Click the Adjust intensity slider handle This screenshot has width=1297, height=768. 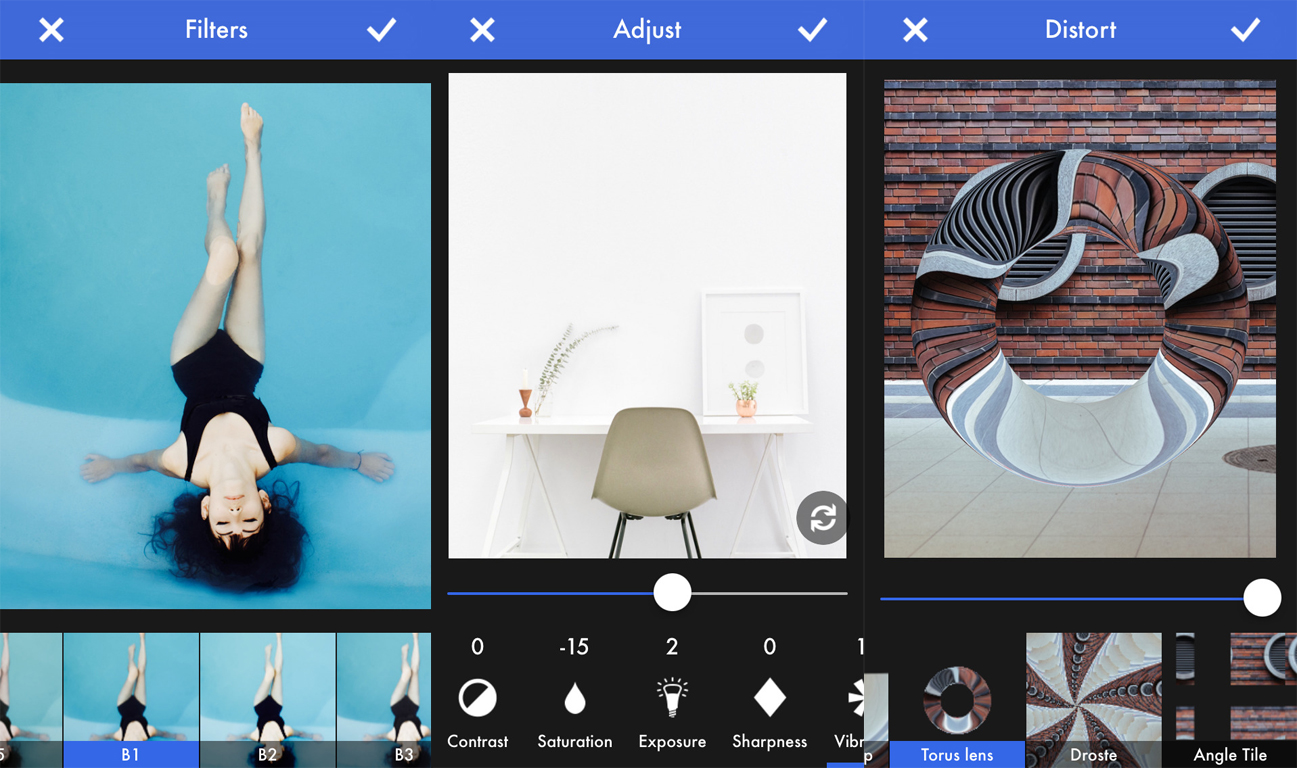click(x=672, y=593)
